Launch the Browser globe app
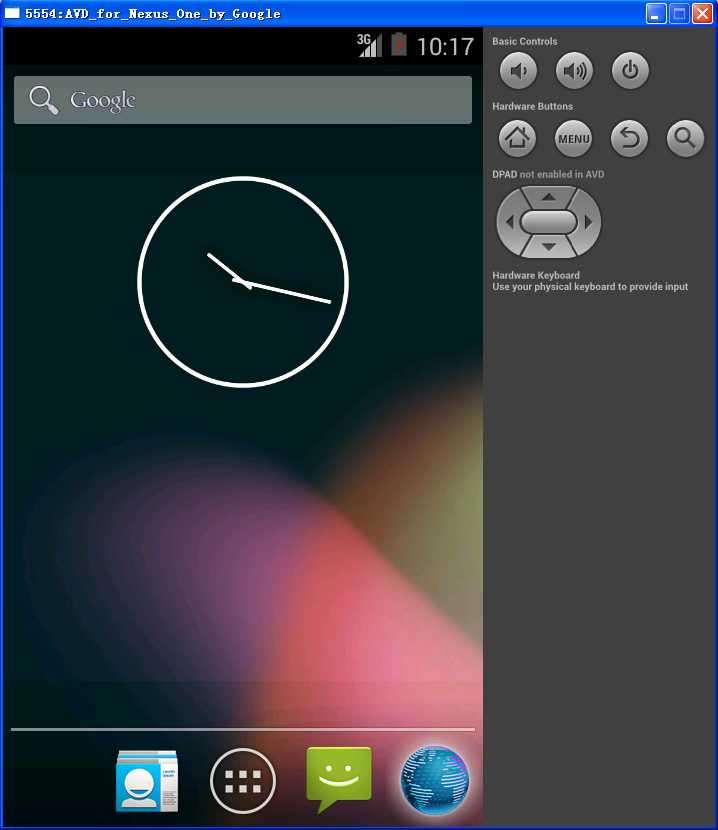Image resolution: width=718 pixels, height=830 pixels. [435, 780]
